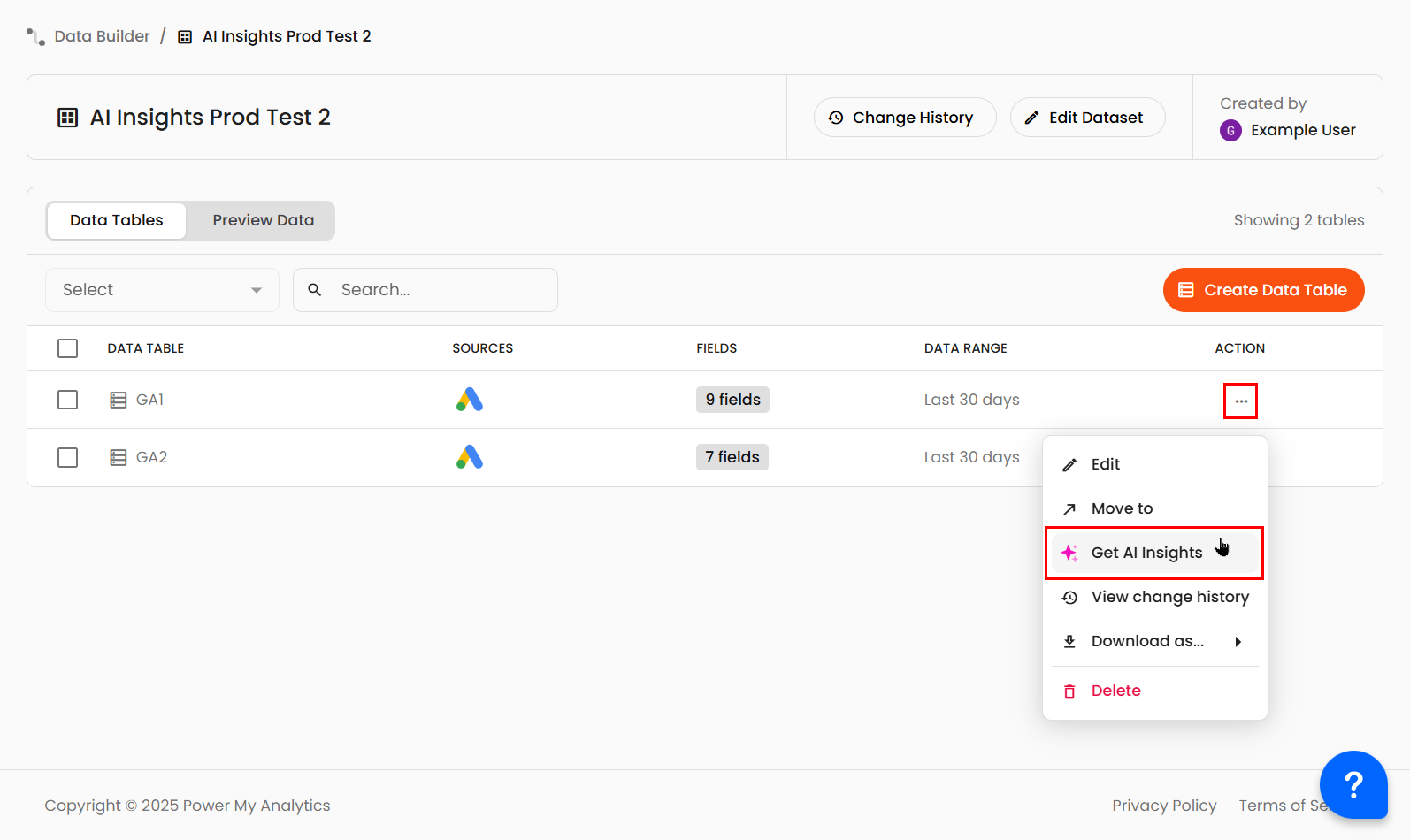Open Change History
Image resolution: width=1410 pixels, height=840 pixels.
(904, 118)
